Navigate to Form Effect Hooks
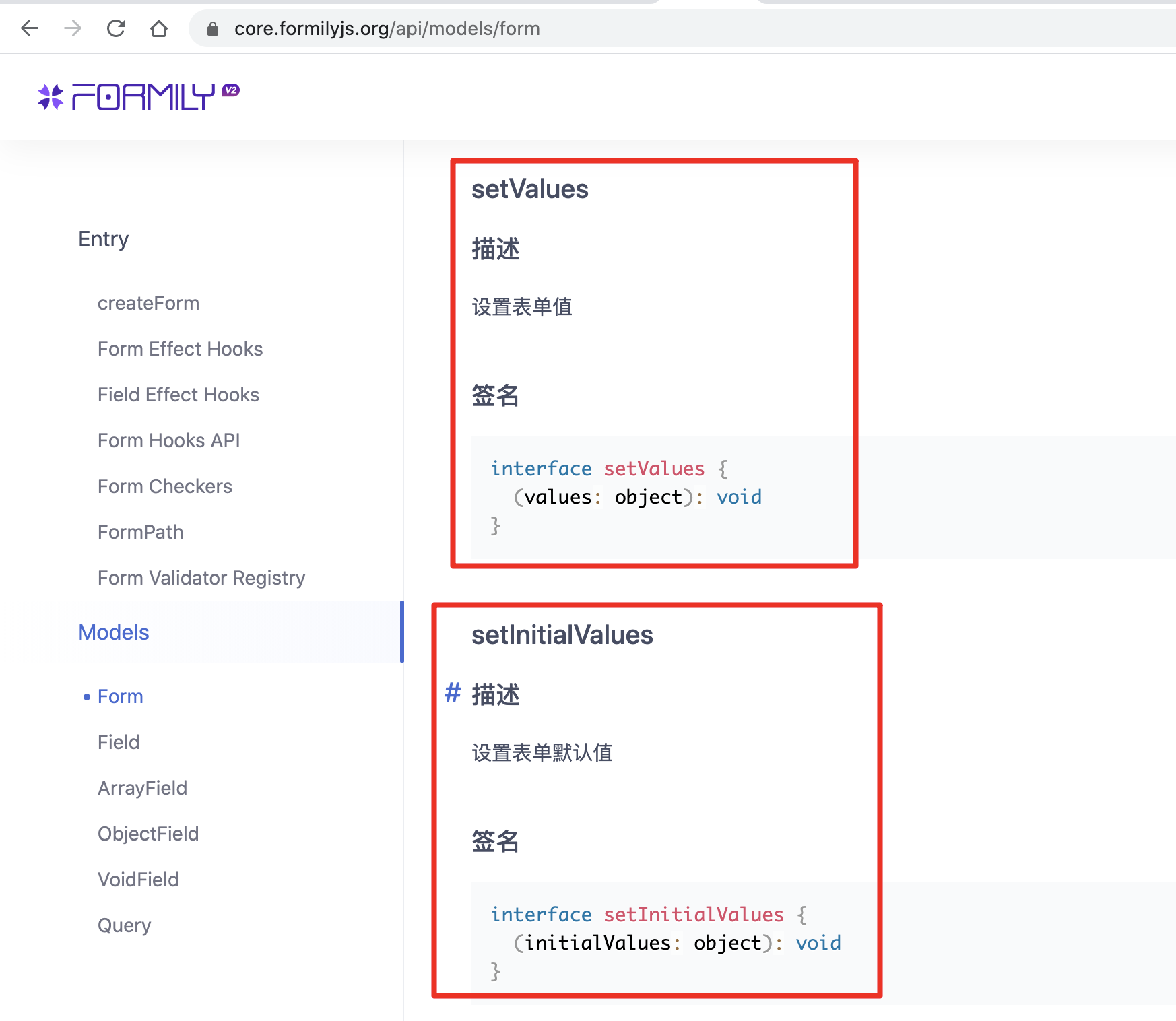This screenshot has height=1021, width=1176. click(180, 348)
